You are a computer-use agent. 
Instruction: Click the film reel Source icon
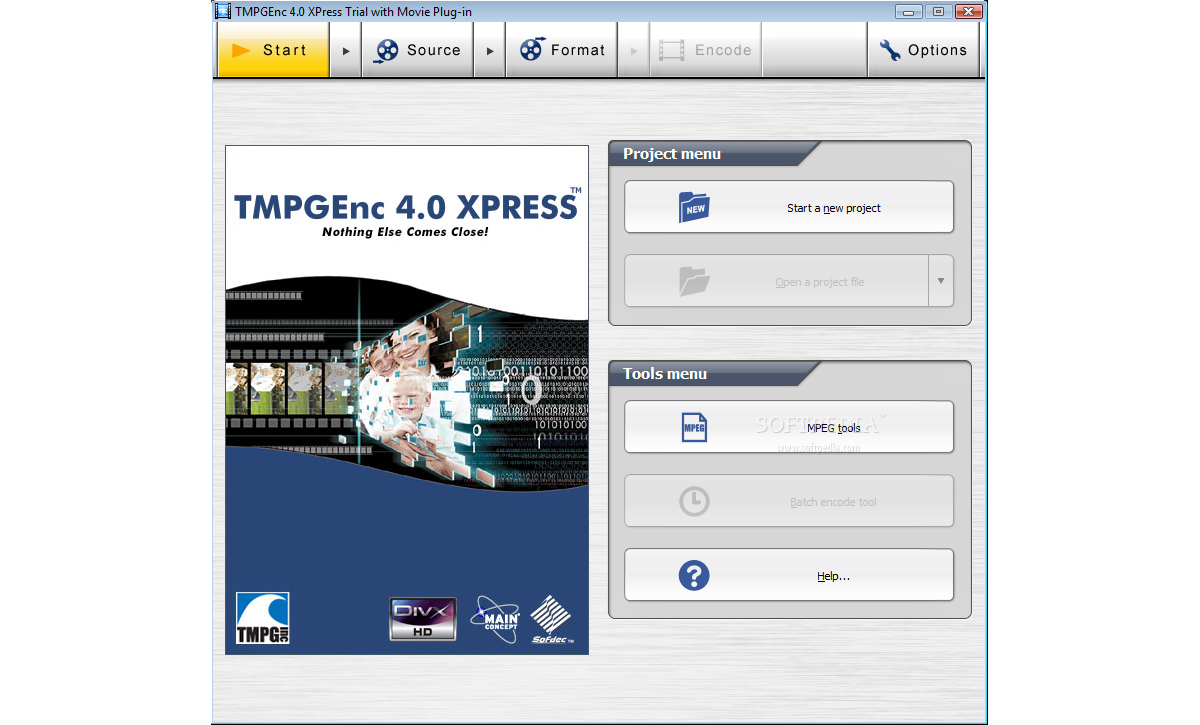(387, 50)
